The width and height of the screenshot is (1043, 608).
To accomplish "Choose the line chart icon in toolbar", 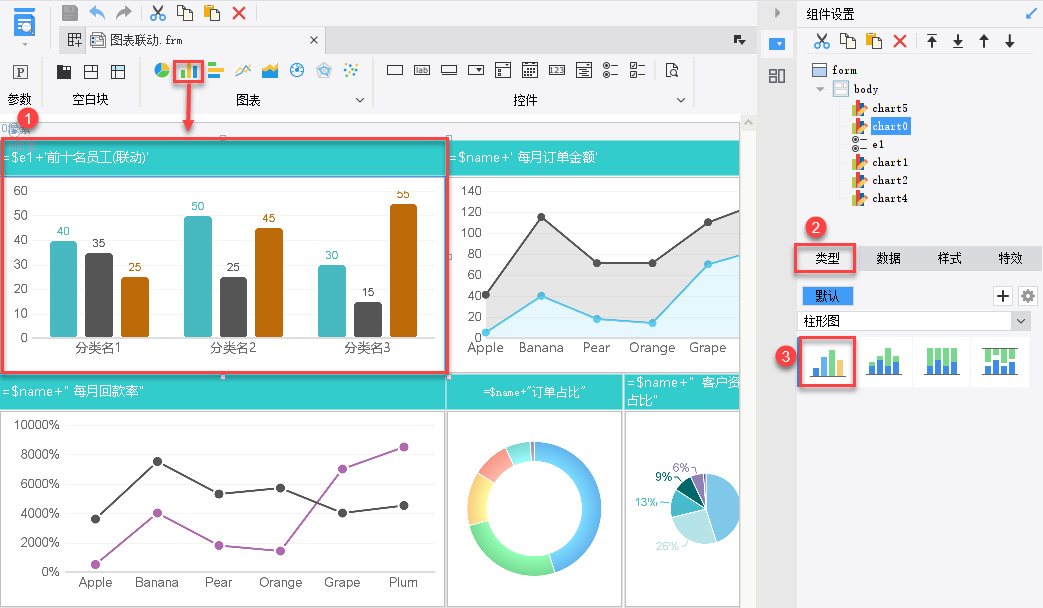I will tap(243, 70).
